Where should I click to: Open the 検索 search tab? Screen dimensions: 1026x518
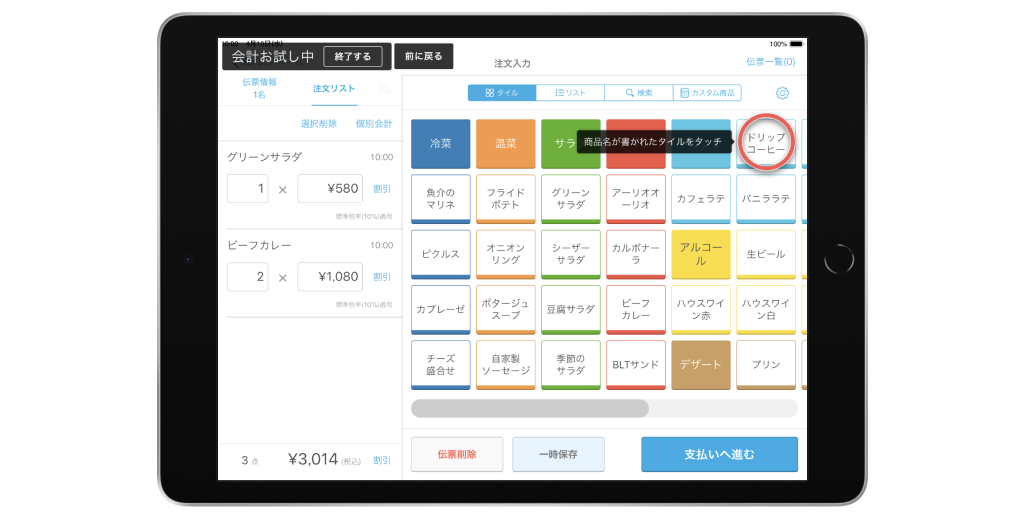(x=638, y=93)
